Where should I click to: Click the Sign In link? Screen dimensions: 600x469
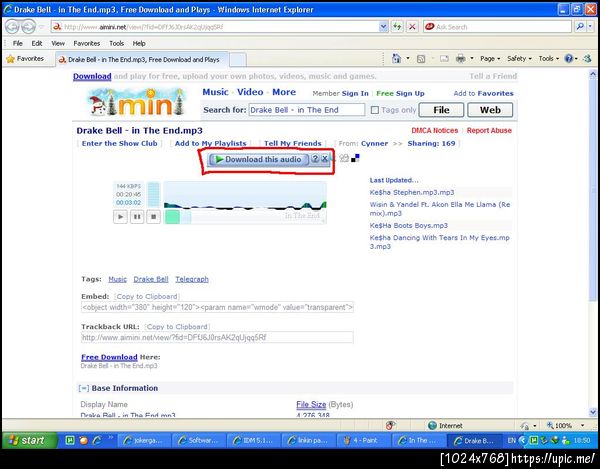point(355,93)
